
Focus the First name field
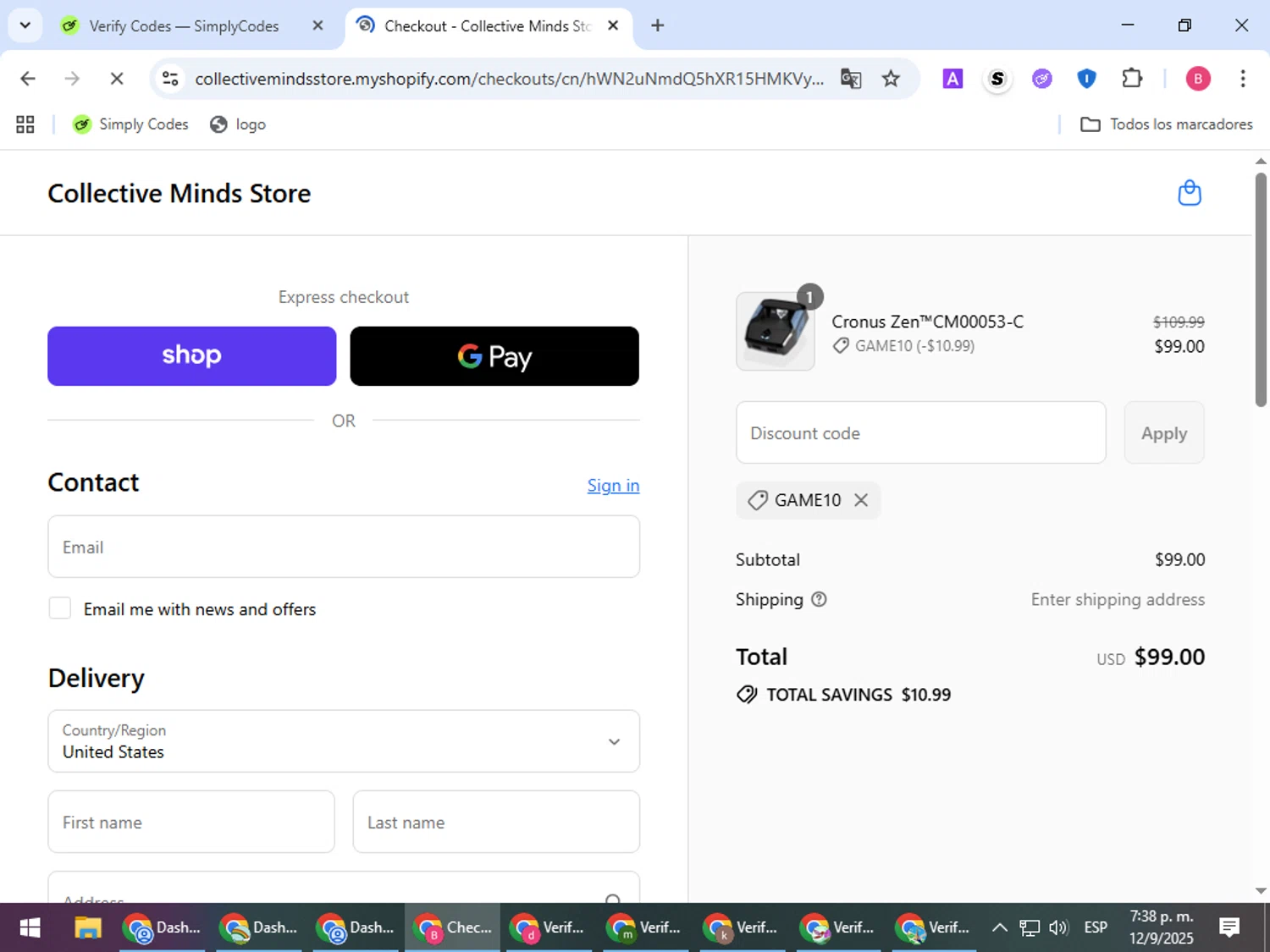coord(191,822)
